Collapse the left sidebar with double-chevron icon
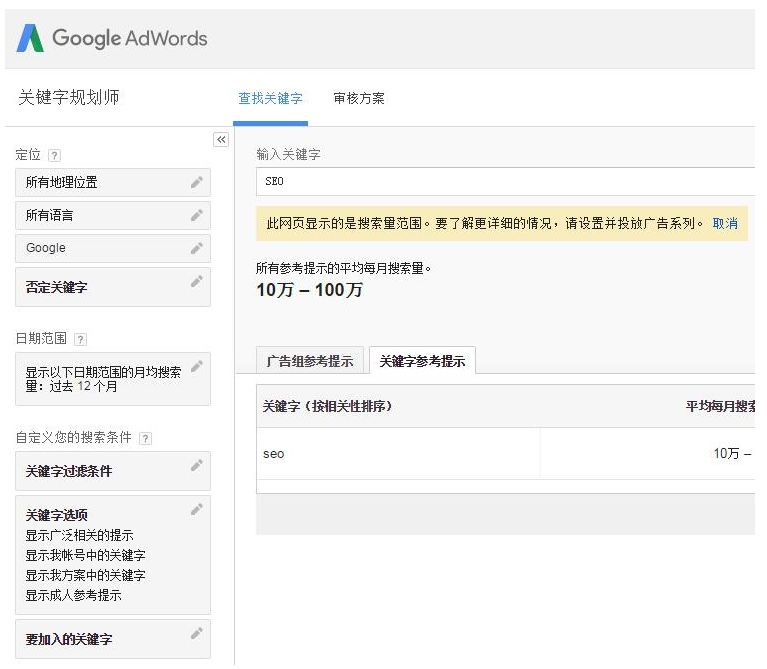Screen dimensions: 767x669 [221, 140]
